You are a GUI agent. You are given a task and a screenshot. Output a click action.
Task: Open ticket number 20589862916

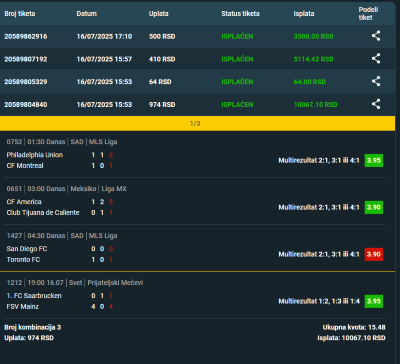26,36
